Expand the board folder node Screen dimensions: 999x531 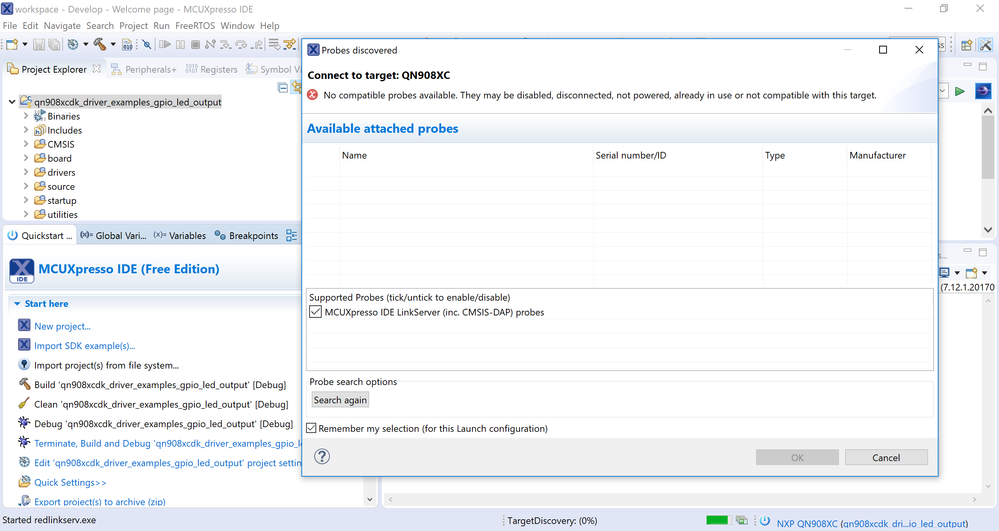(26, 158)
